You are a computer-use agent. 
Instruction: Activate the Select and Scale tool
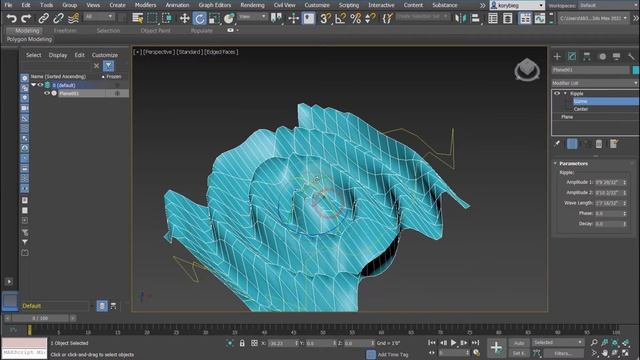(x=214, y=18)
